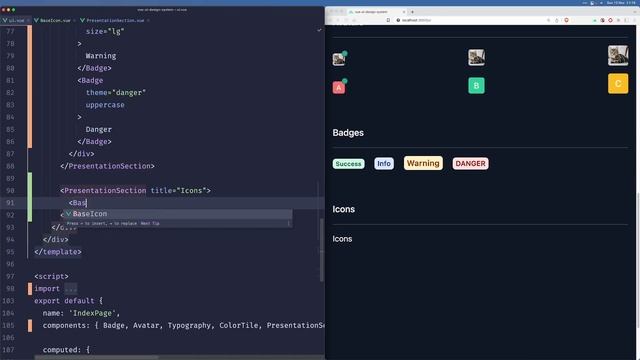Click the closing PresentationSection tag on line 88

tap(107, 166)
